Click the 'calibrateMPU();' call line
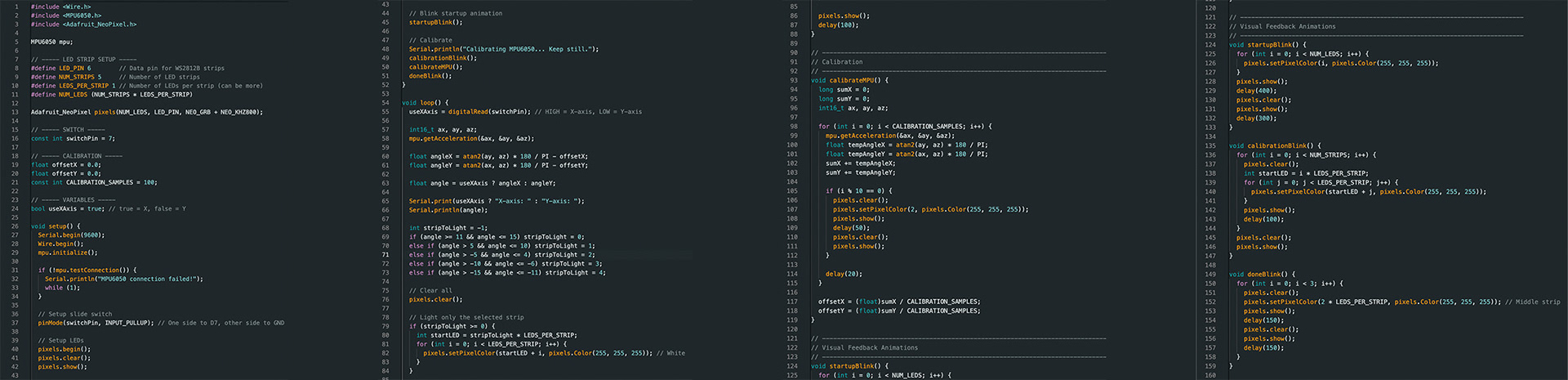Screen dimensions: 1568x380 pyautogui.click(x=435, y=67)
